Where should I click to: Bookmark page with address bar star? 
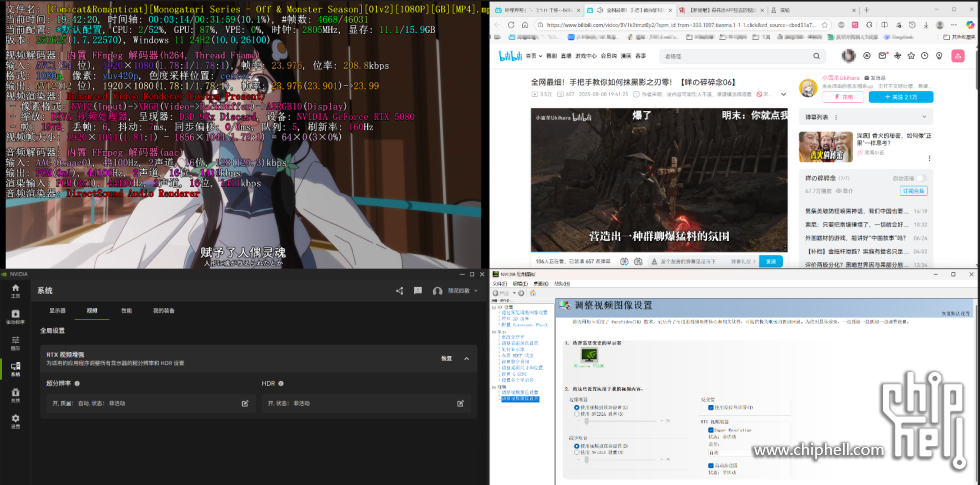(825, 24)
